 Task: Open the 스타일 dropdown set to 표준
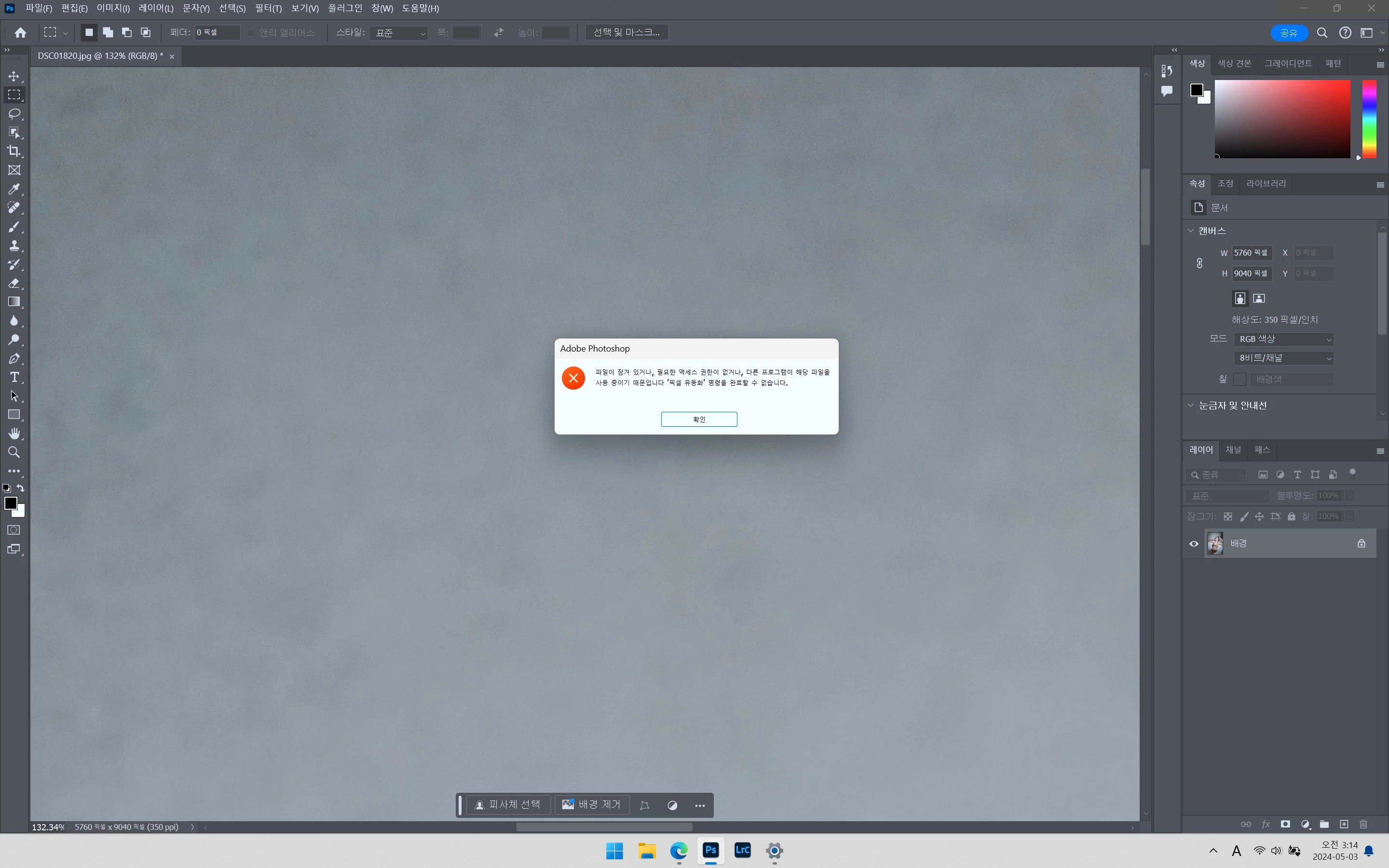point(399,33)
